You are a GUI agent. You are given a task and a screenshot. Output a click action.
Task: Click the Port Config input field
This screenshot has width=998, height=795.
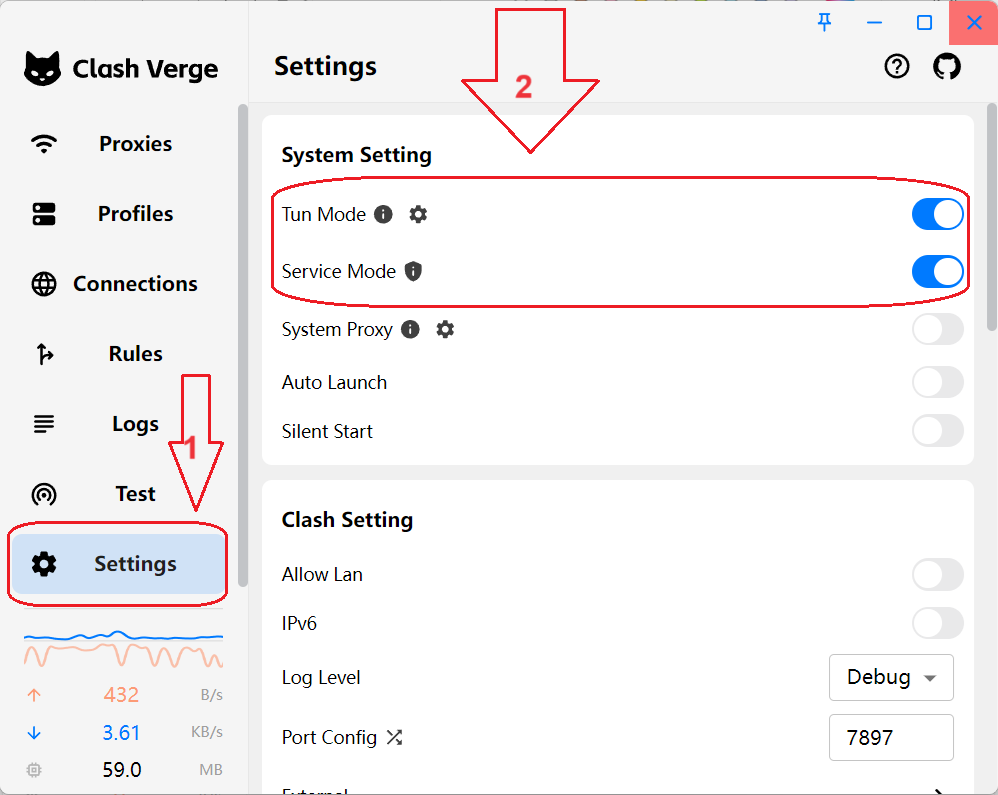pyautogui.click(x=891, y=738)
